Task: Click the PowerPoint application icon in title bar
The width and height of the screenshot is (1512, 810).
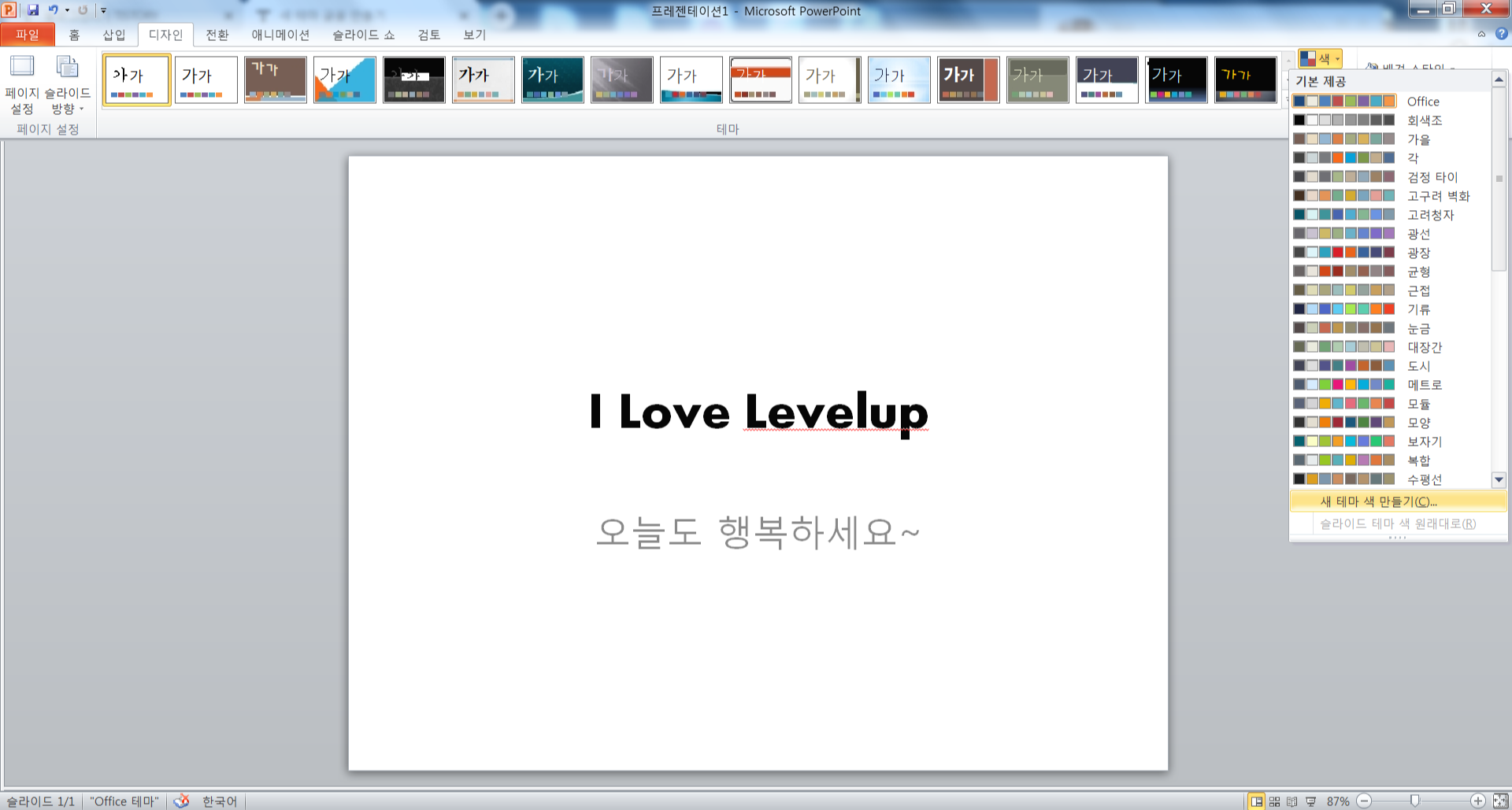Action: coord(9,10)
